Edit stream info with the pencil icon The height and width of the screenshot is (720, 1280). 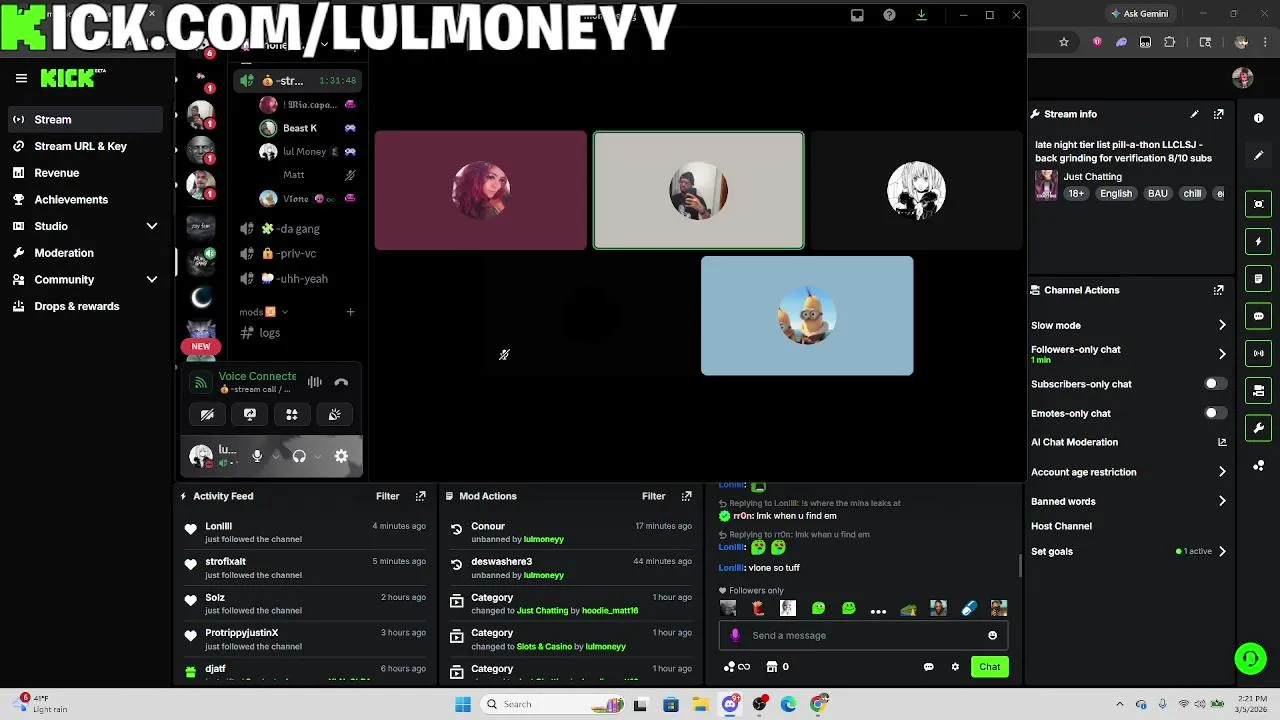[1194, 114]
